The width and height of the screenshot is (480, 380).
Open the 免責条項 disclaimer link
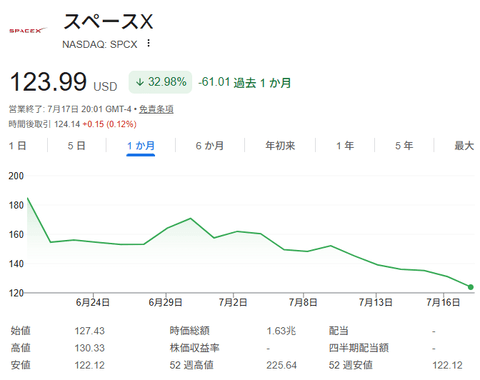click(156, 109)
